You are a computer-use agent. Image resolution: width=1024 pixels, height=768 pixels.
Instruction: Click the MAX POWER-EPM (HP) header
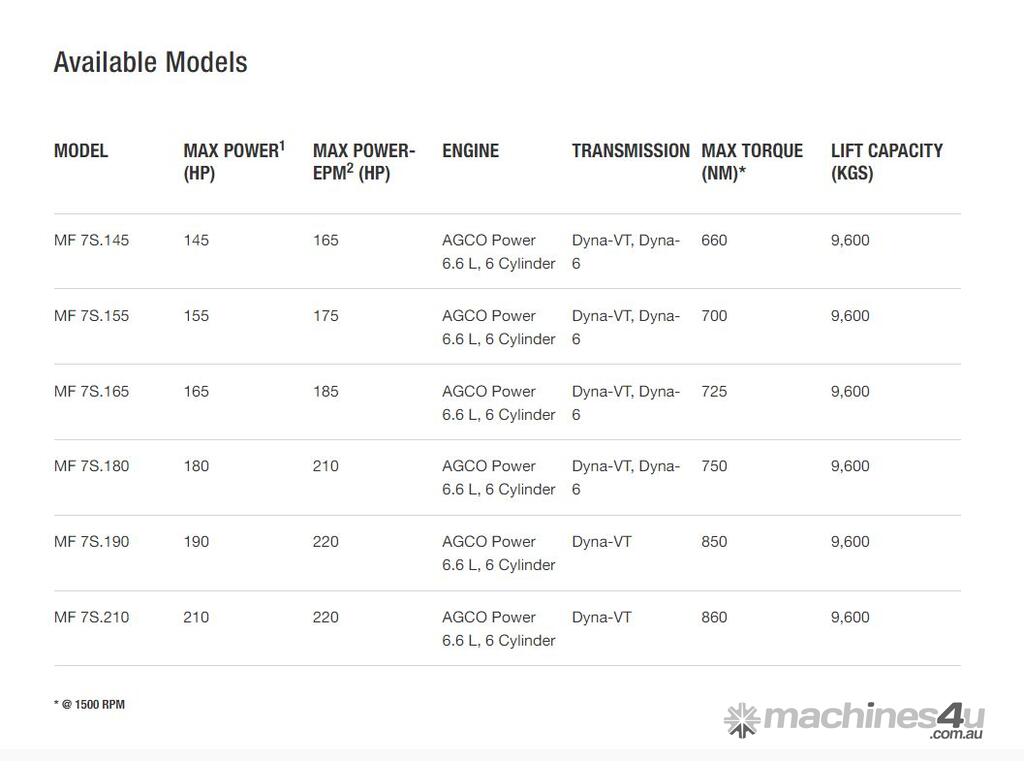[x=363, y=161]
